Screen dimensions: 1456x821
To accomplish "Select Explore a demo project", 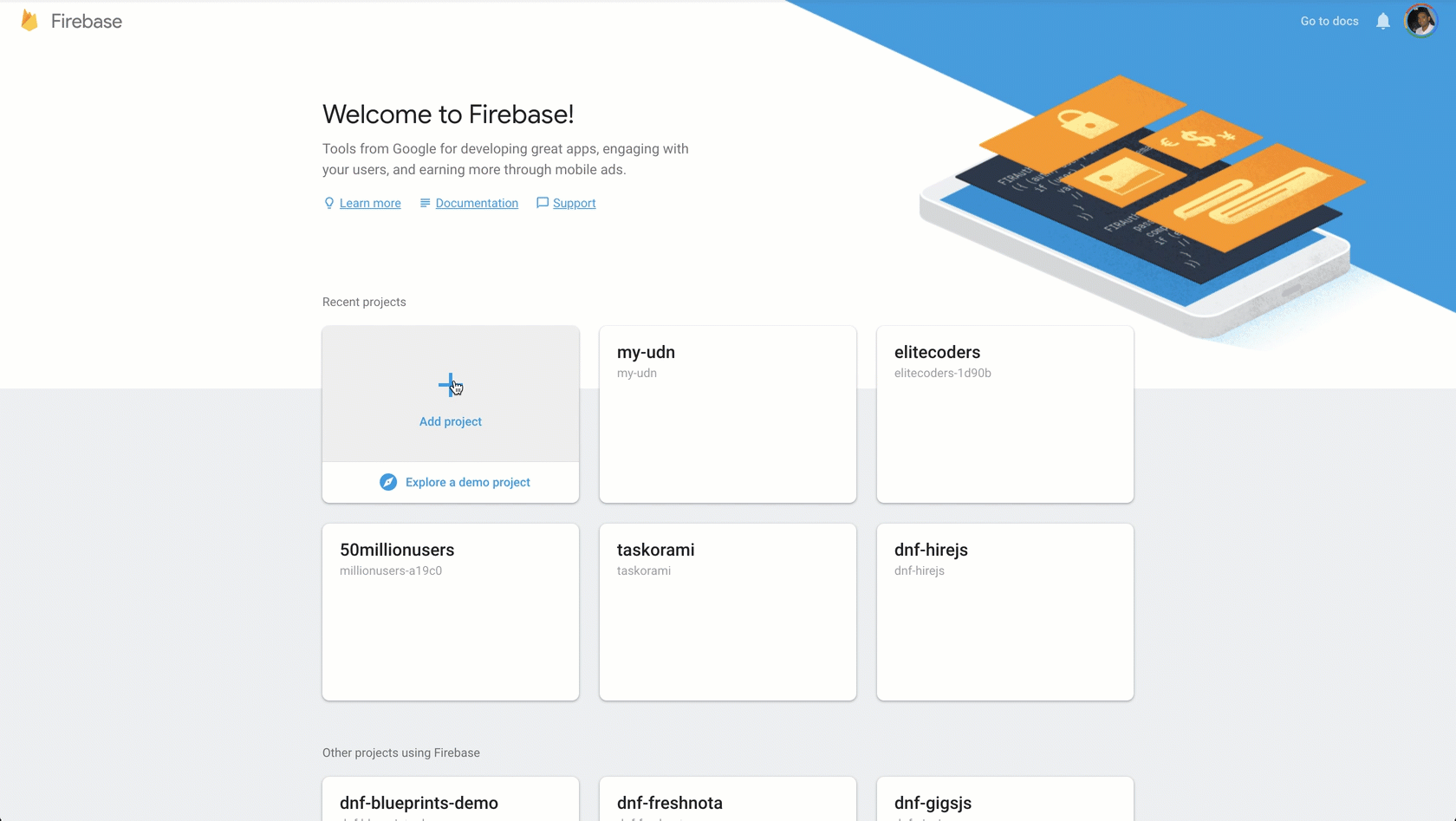I will (468, 482).
